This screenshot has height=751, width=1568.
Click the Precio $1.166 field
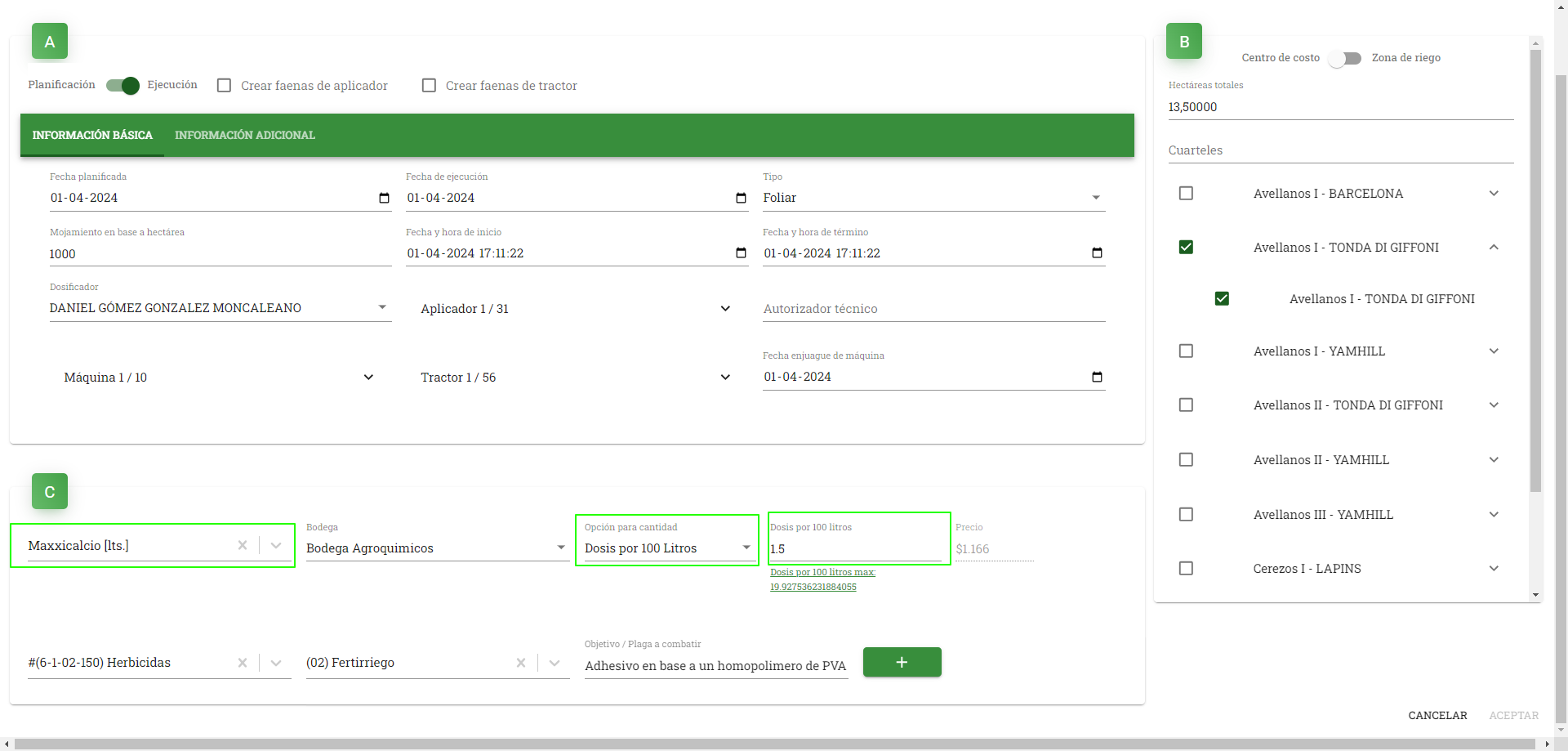click(x=994, y=549)
